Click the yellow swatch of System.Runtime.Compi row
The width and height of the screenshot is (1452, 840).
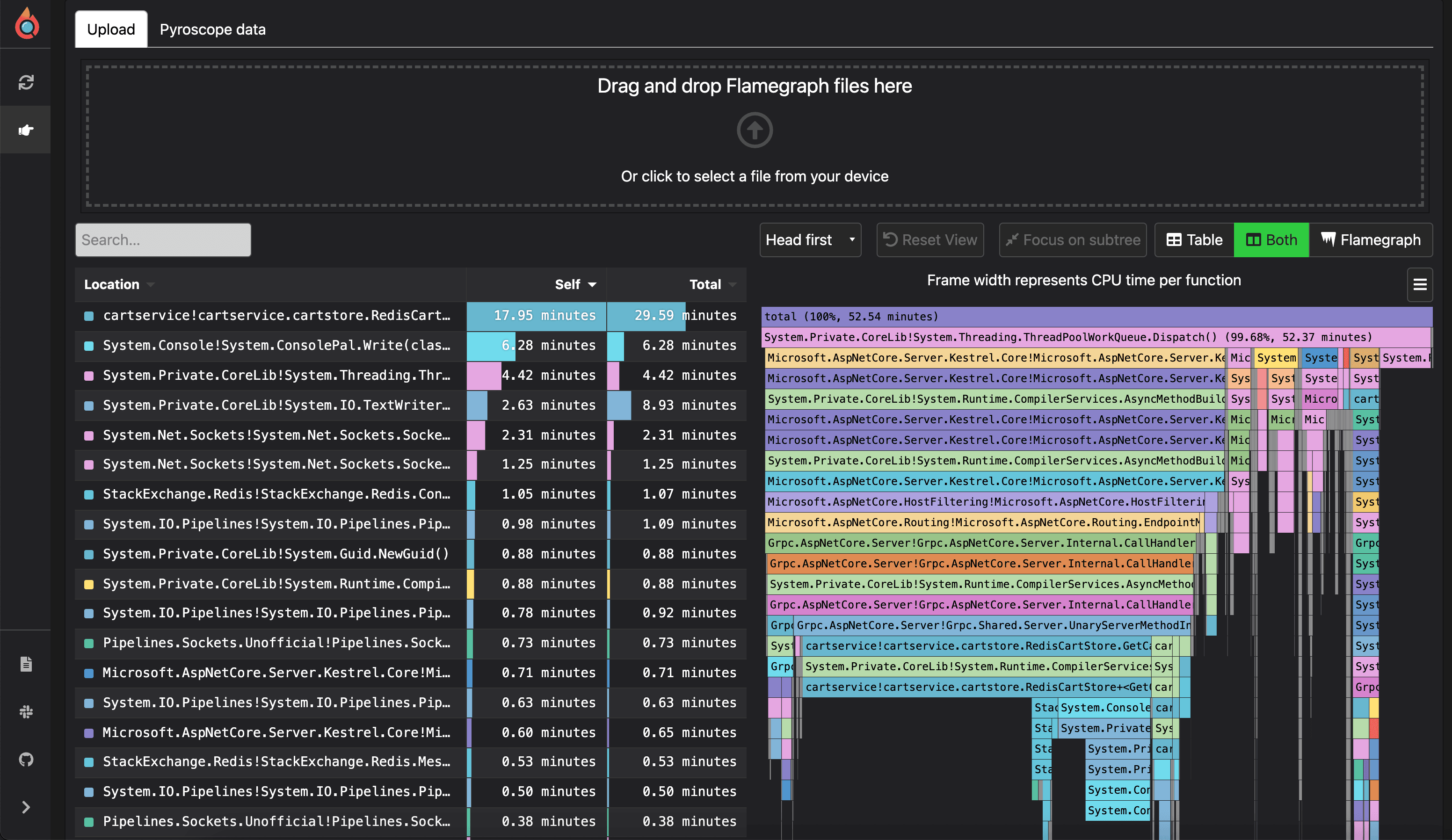[89, 584]
